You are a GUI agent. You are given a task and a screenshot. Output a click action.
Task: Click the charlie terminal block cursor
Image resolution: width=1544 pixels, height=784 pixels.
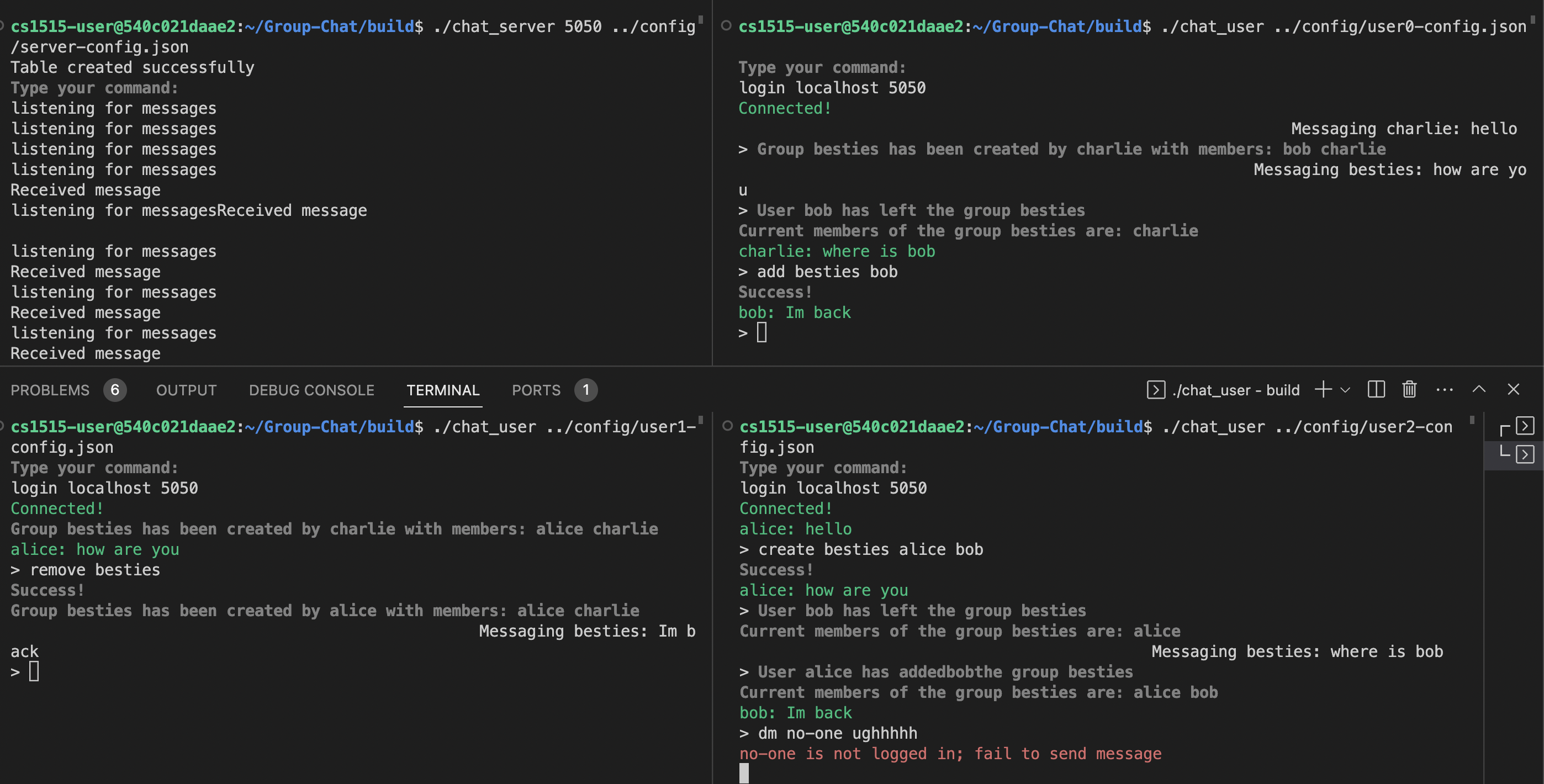click(744, 773)
